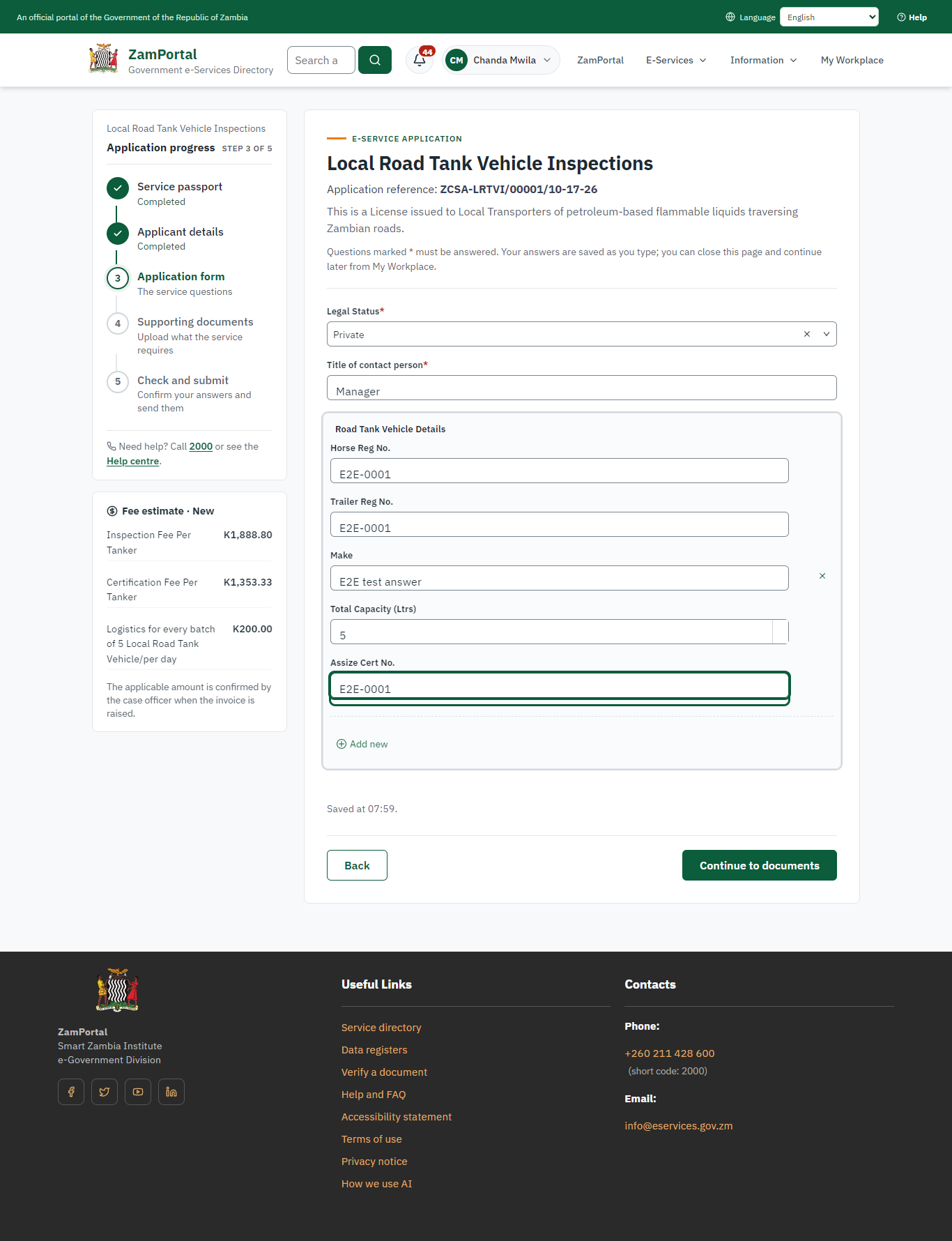Clear the Legal Status selection
This screenshot has height=1241, width=952.
(x=807, y=334)
